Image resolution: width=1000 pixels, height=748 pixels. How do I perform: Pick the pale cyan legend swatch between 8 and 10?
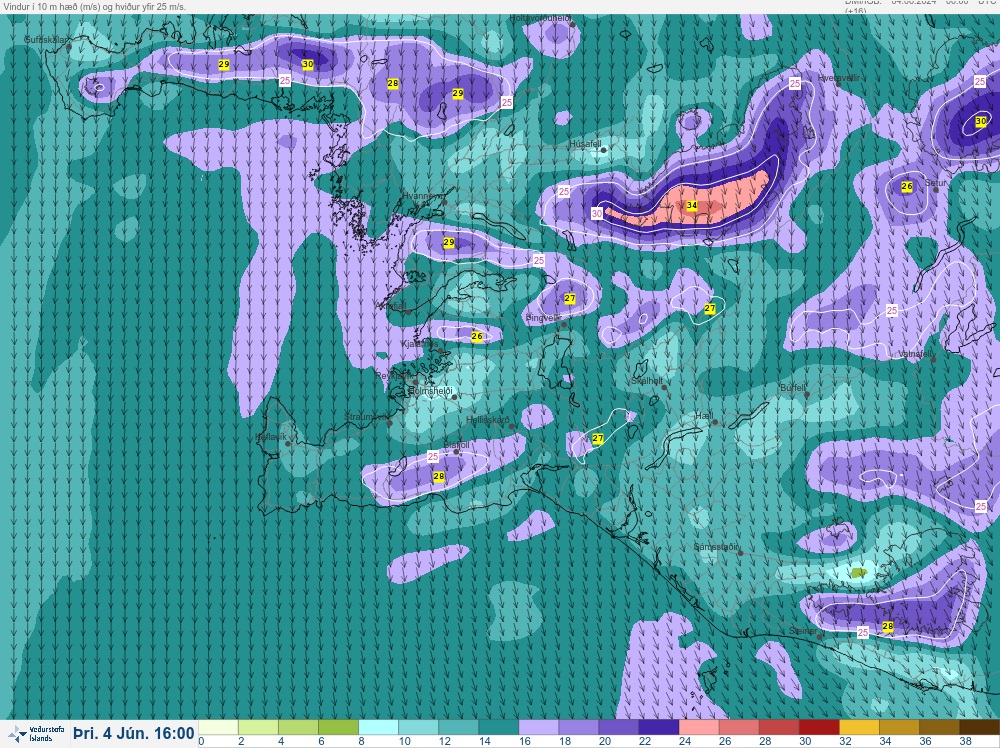pyautogui.click(x=379, y=728)
